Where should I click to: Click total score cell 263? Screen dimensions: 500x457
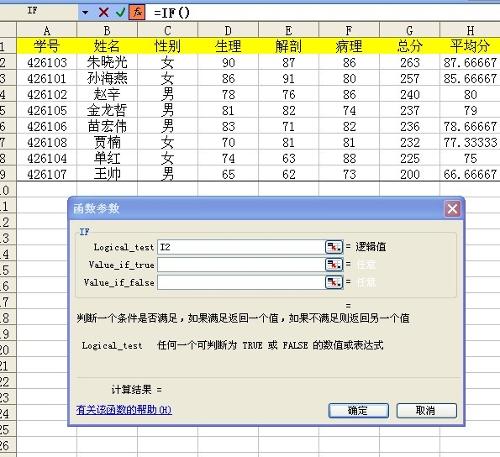(410, 62)
